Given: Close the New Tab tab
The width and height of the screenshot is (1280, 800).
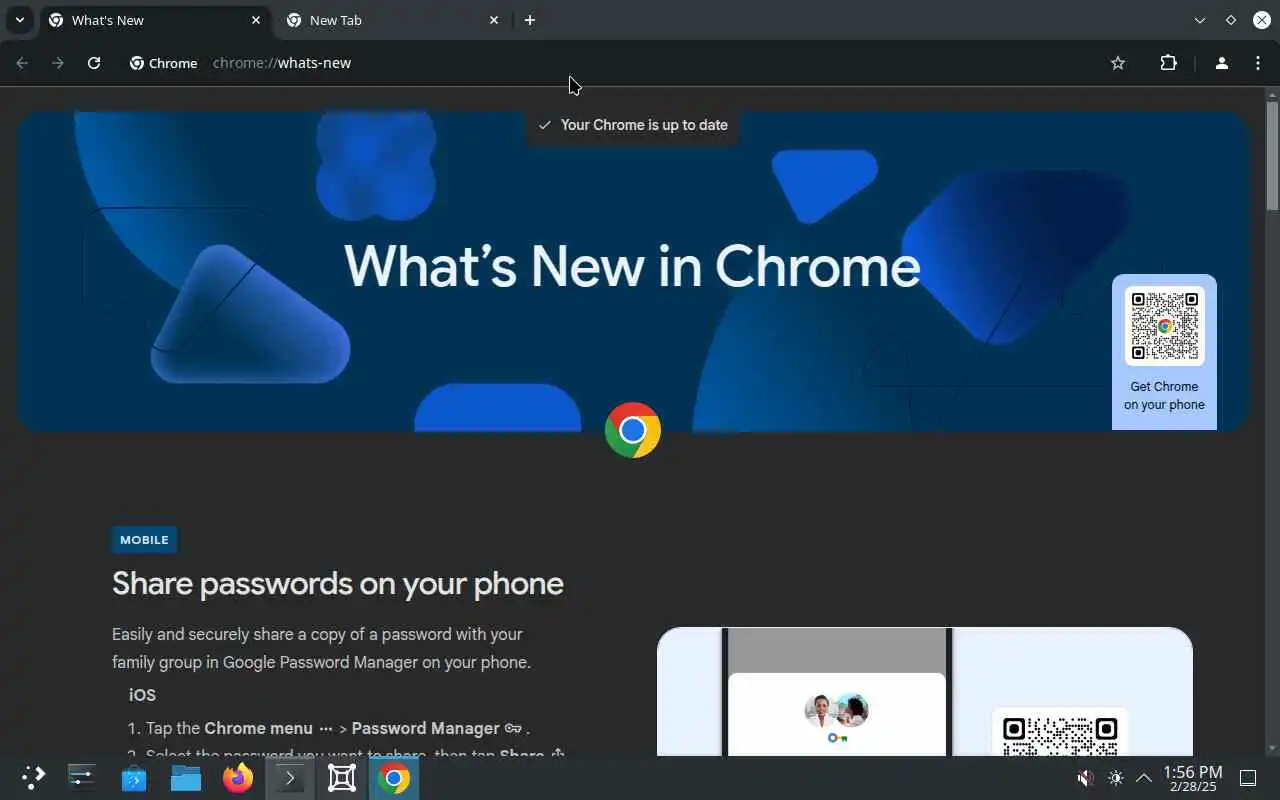Looking at the screenshot, I should point(494,20).
